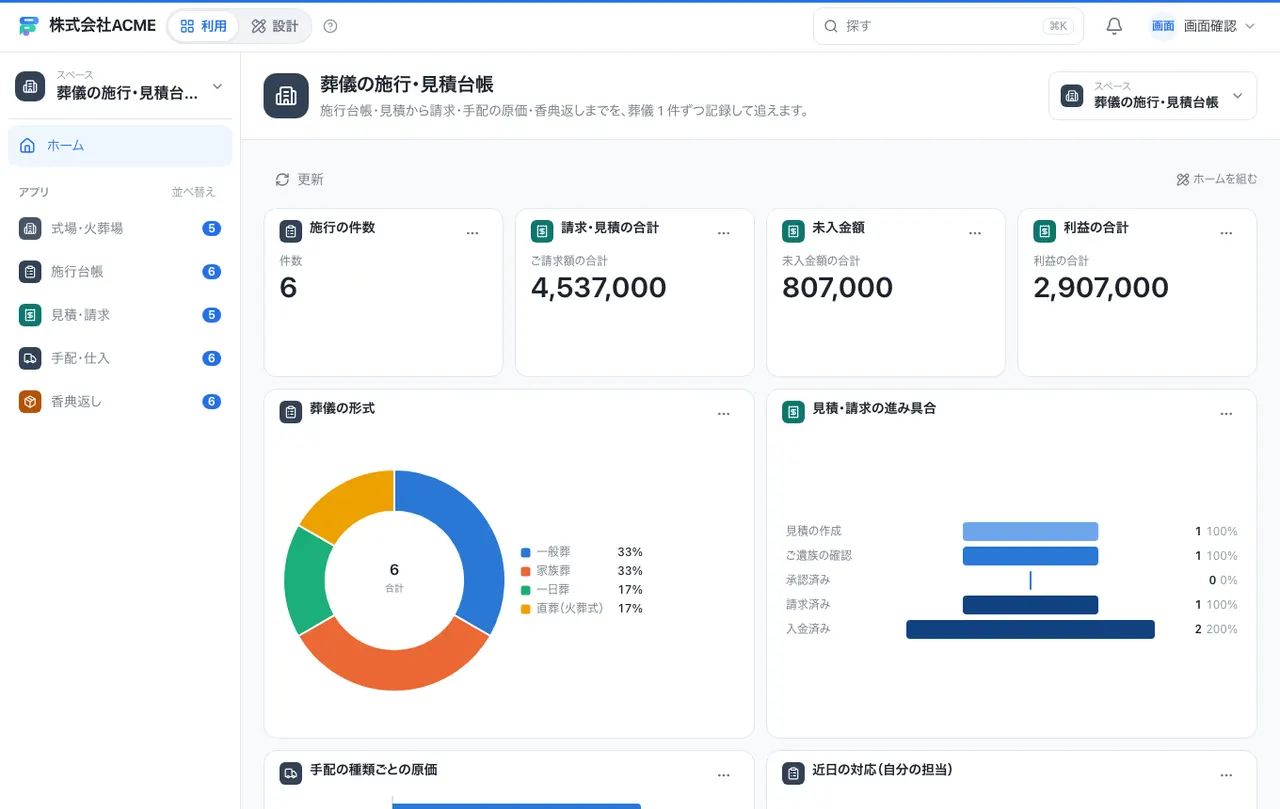Open the three-dot menu on 施行の件数 card
This screenshot has width=1280, height=809.
(473, 233)
